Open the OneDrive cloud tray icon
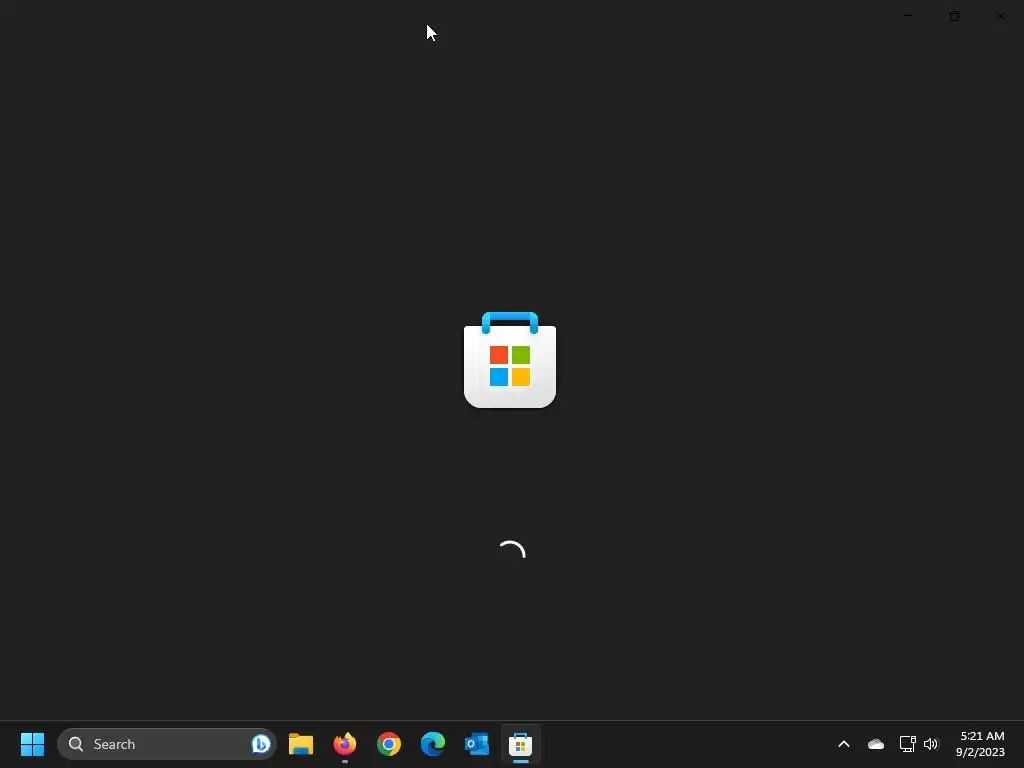 (x=876, y=744)
